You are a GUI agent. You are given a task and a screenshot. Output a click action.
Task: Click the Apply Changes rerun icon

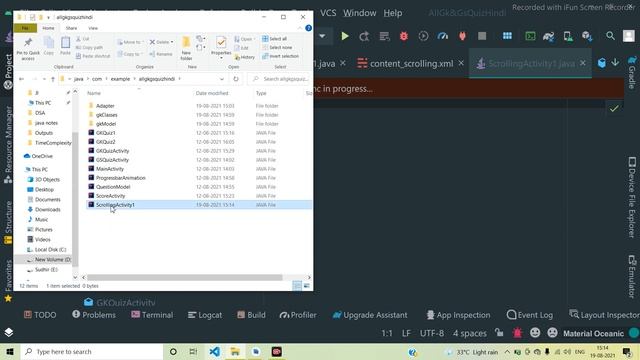pyautogui.click(x=364, y=36)
